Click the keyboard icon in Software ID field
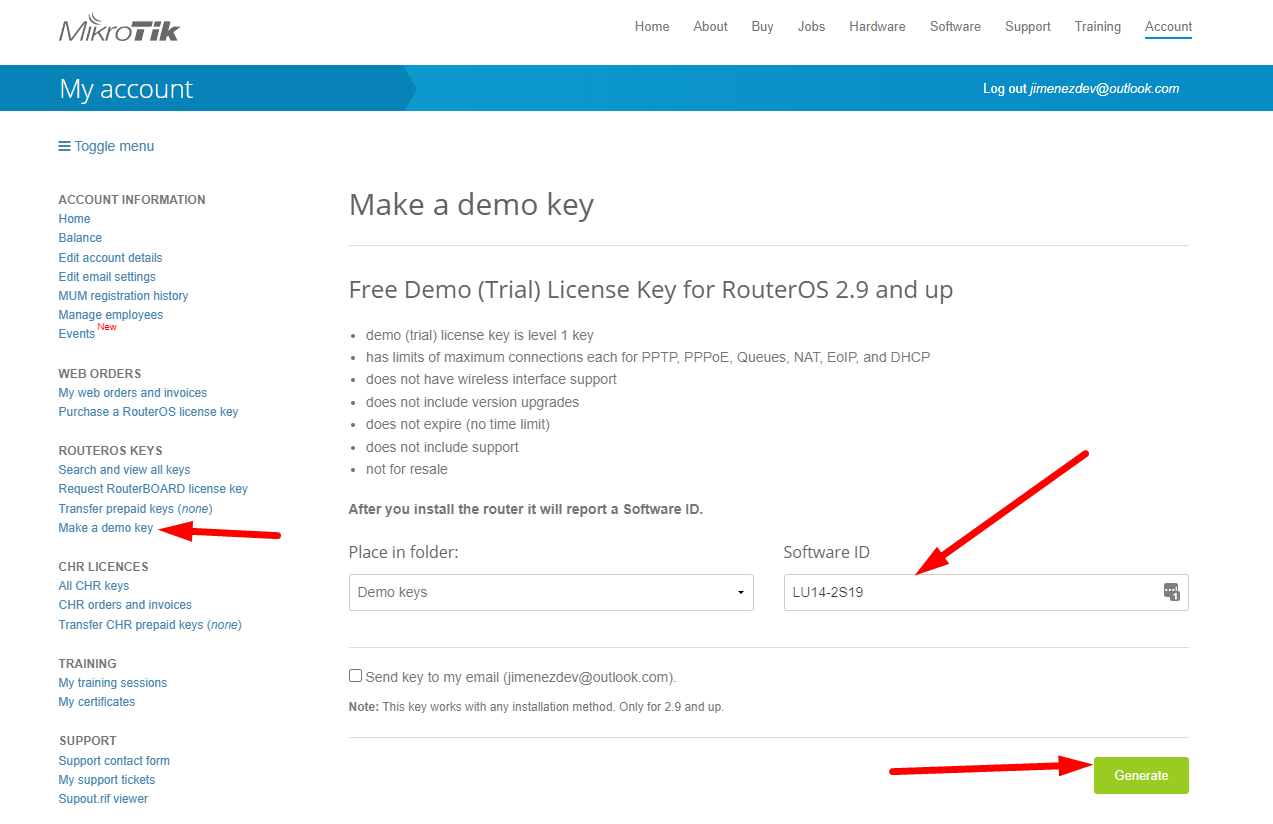Image resolution: width=1273 pixels, height=824 pixels. click(x=1170, y=592)
